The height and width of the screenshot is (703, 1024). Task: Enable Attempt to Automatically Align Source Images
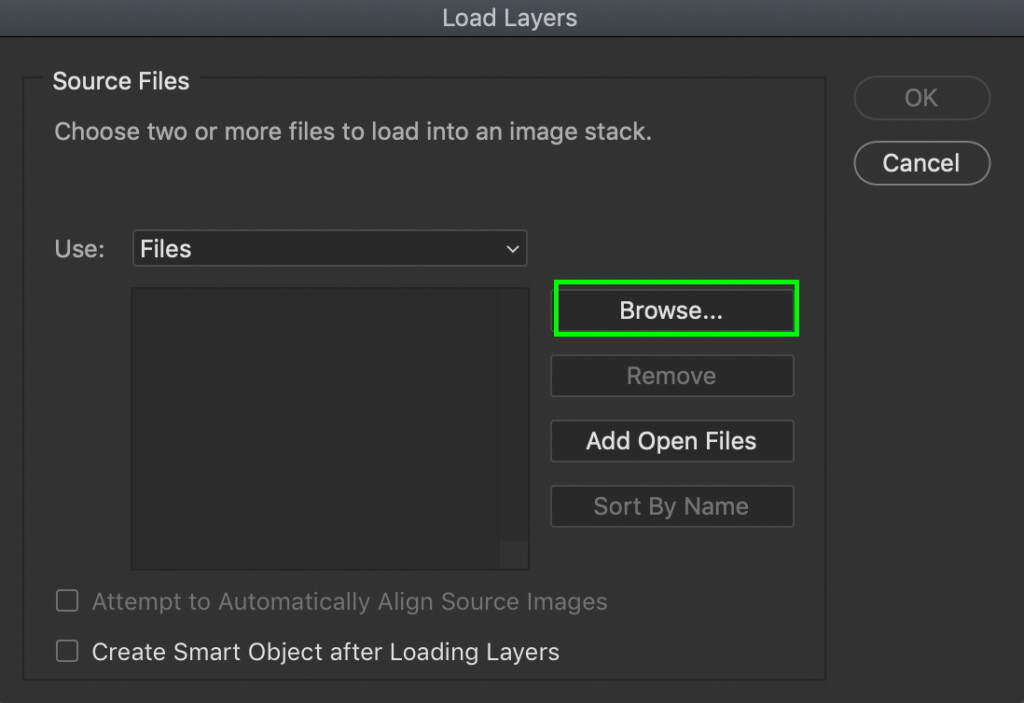(67, 600)
